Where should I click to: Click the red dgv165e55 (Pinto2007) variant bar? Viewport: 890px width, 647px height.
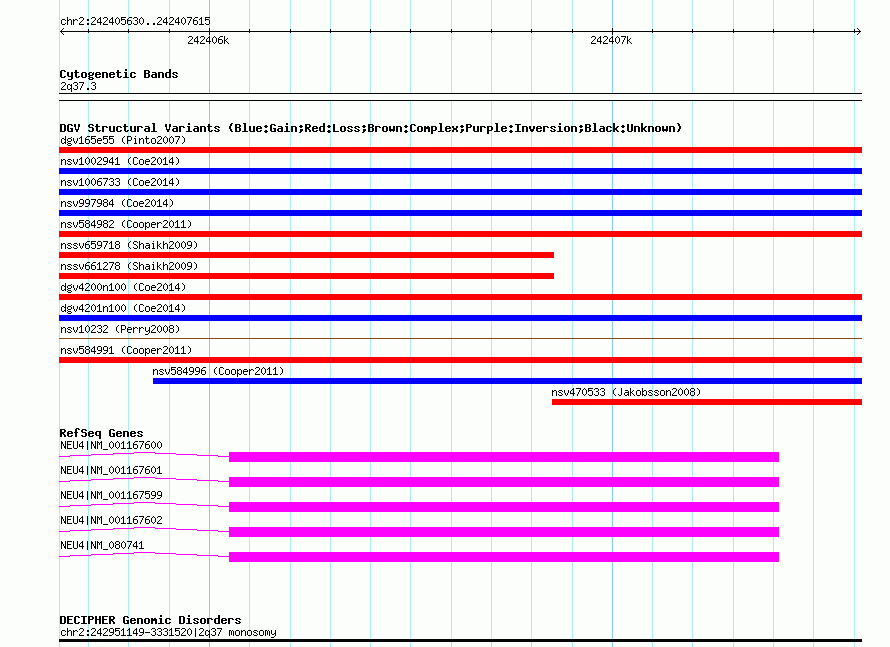click(460, 150)
